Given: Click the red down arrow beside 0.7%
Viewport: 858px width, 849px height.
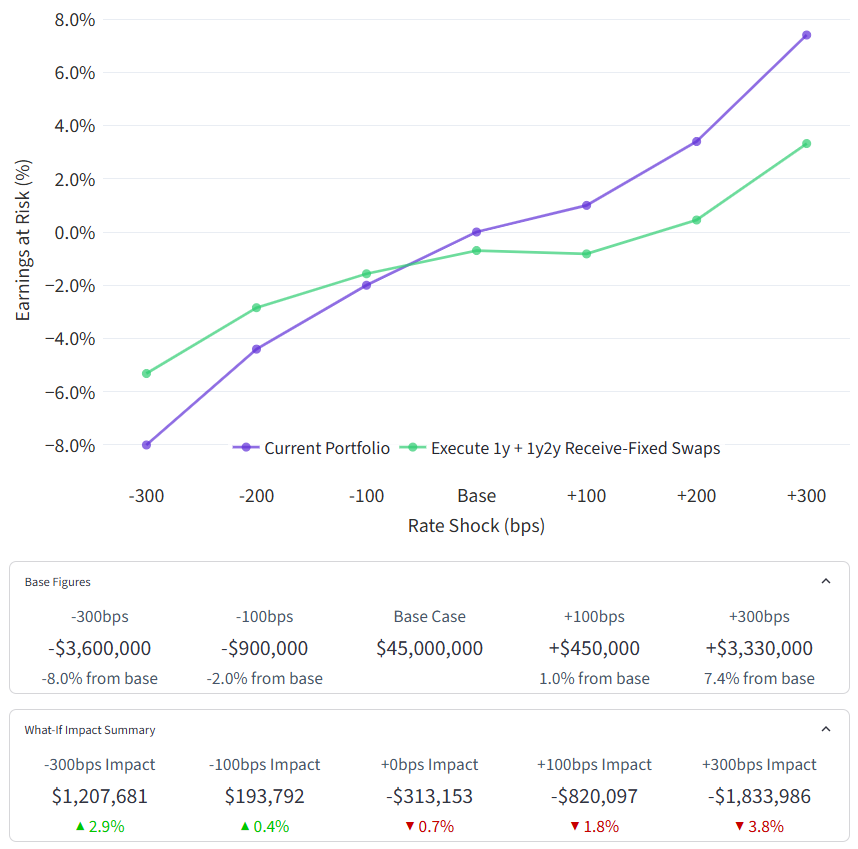Looking at the screenshot, I should pos(410,827).
